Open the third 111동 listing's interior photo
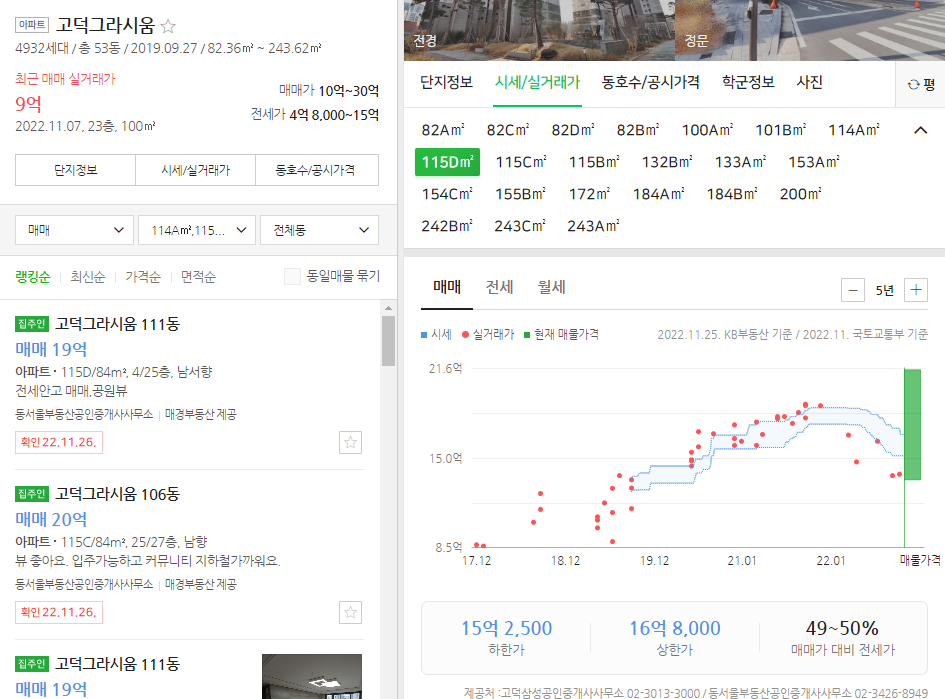This screenshot has width=945, height=699. click(312, 676)
